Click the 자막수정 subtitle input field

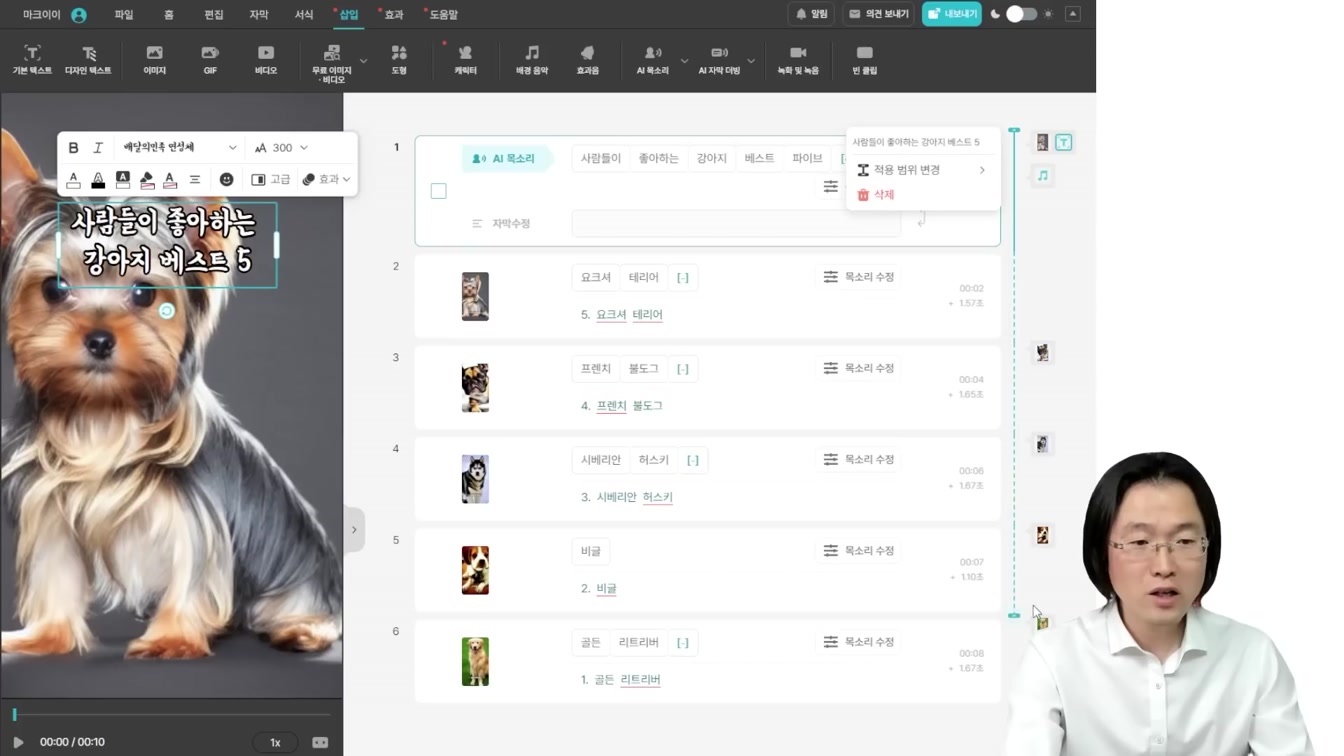(736, 224)
